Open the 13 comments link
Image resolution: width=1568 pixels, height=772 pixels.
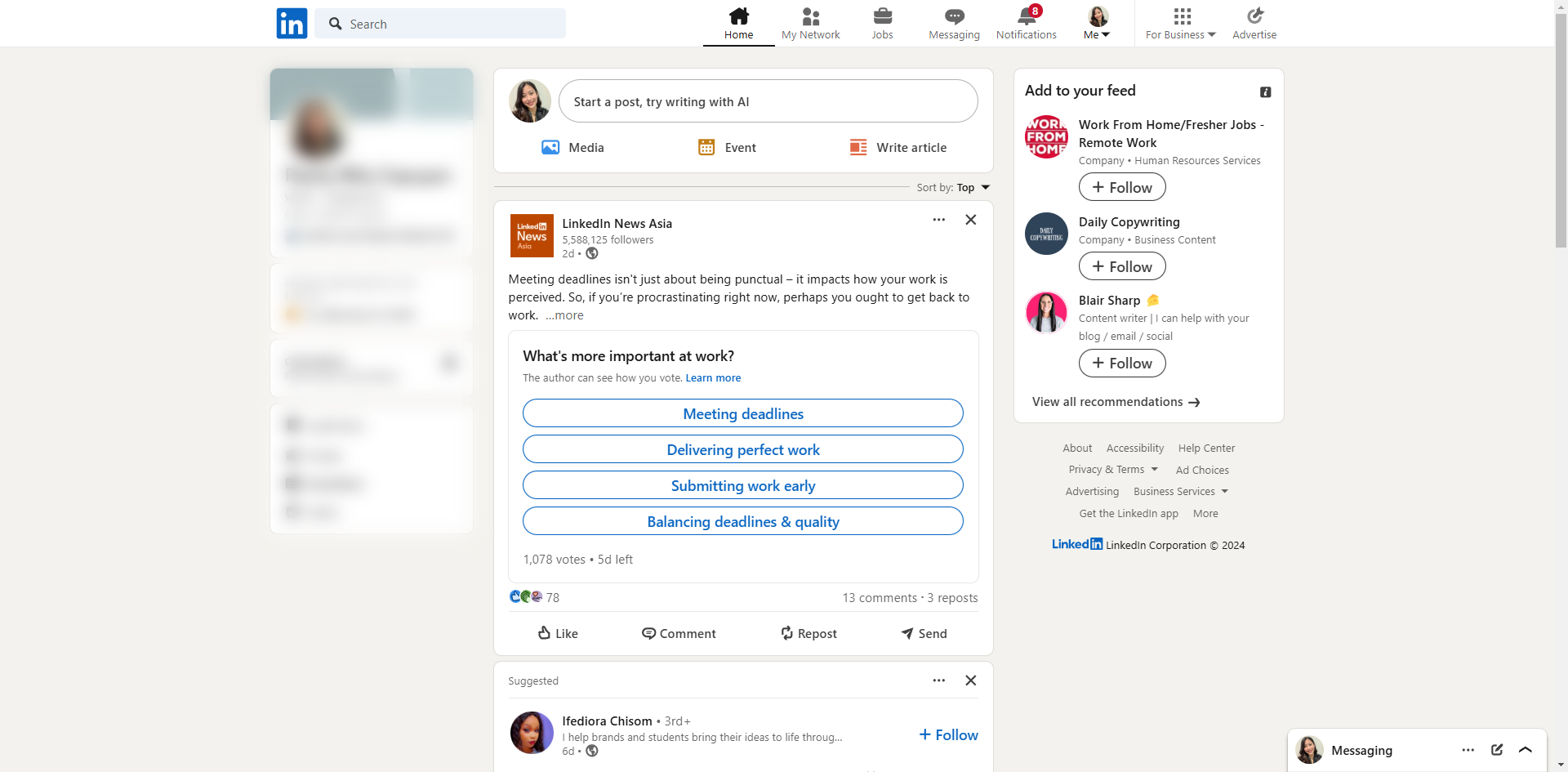880,598
